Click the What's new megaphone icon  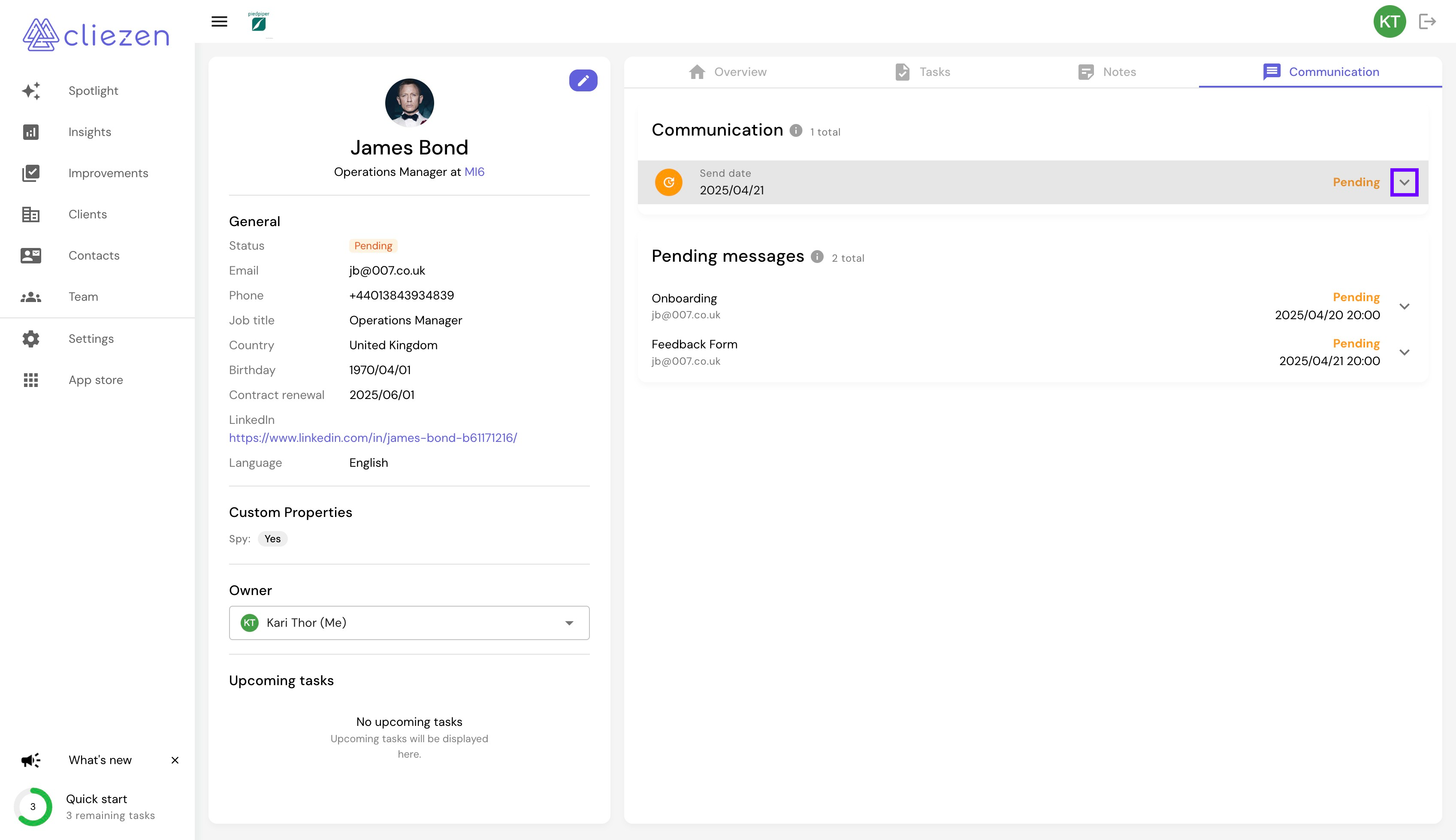tap(31, 760)
